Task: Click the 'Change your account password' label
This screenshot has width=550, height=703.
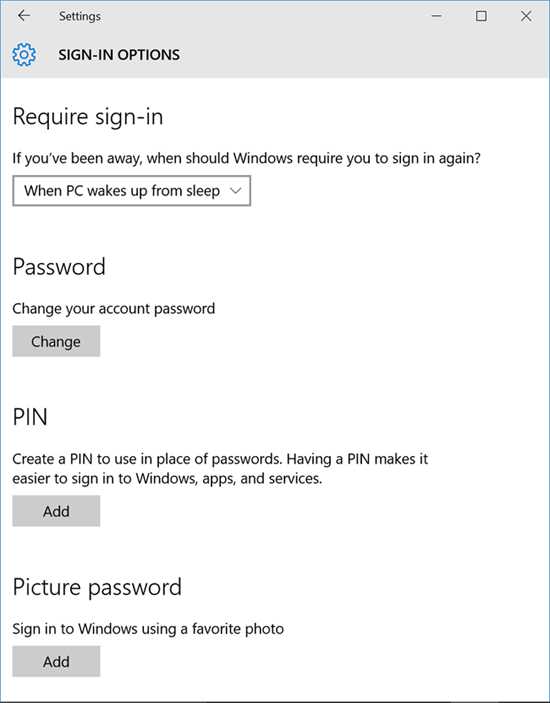Action: (x=114, y=308)
